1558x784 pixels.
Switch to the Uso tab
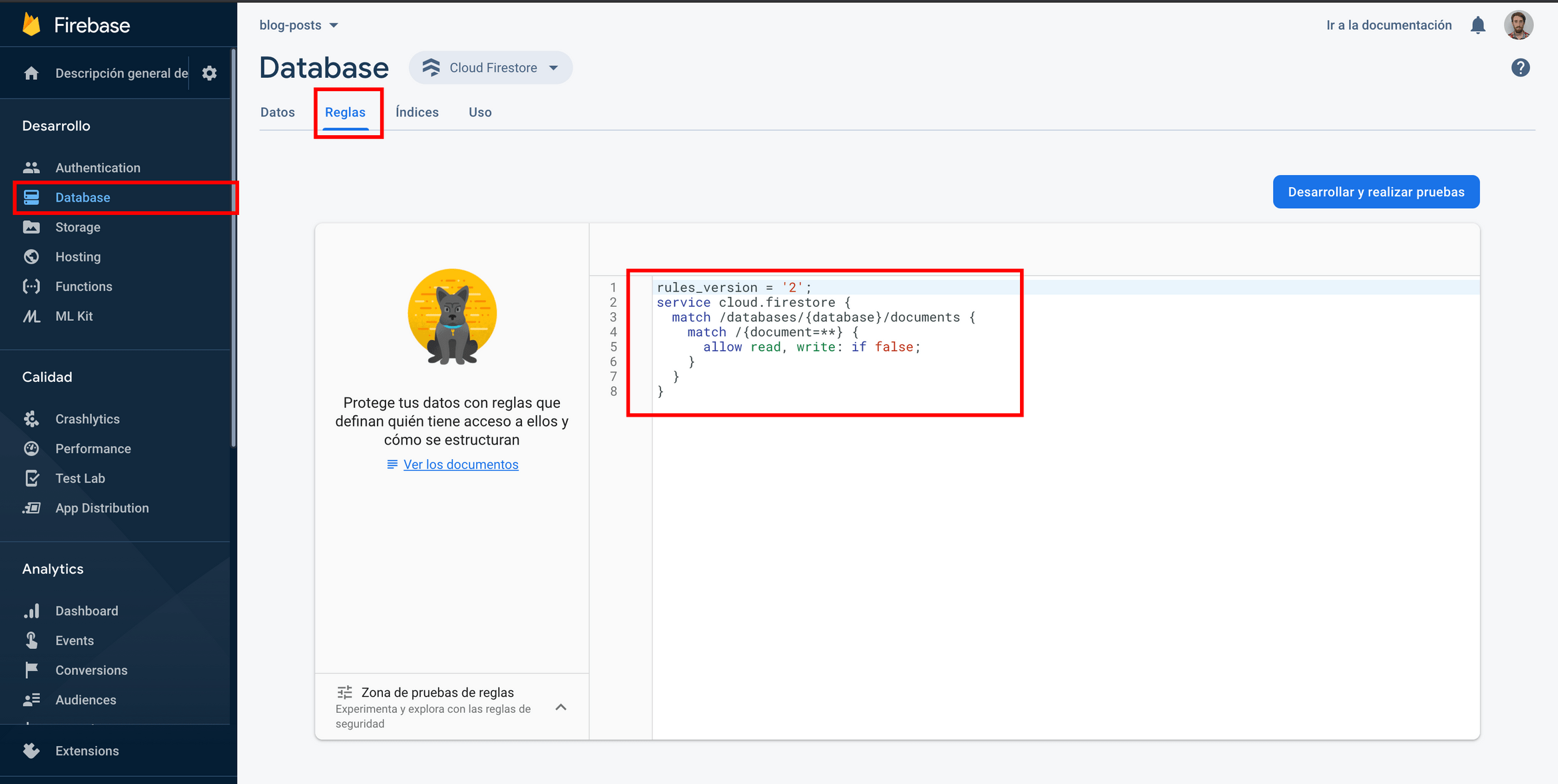tap(479, 112)
